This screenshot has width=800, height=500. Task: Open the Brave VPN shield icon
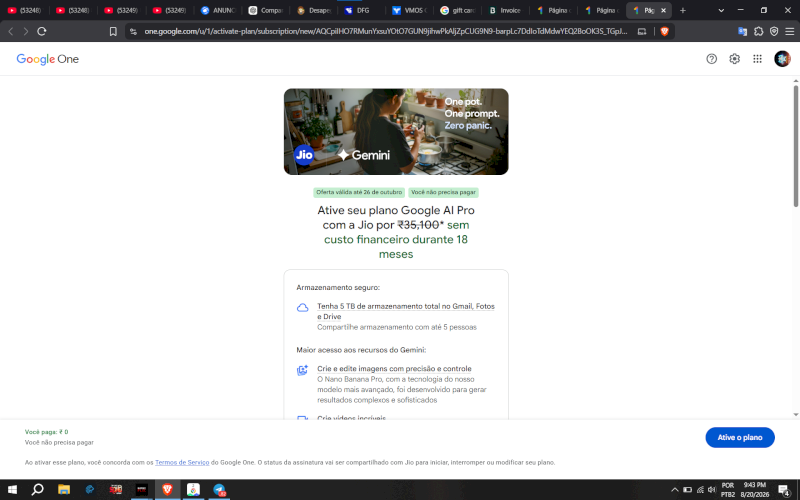pyautogui.click(x=774, y=31)
